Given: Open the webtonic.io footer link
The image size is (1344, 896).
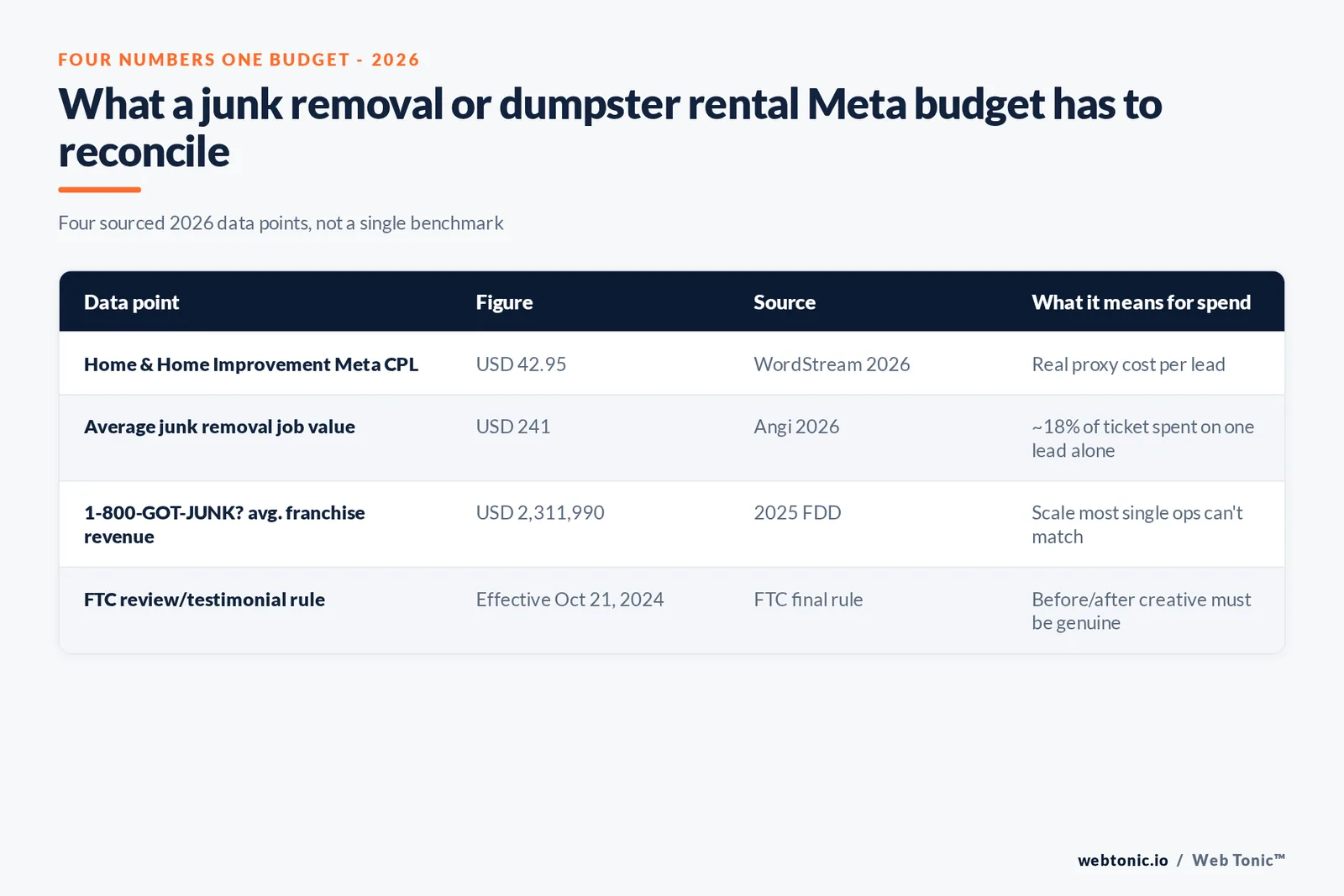Looking at the screenshot, I should pyautogui.click(x=1123, y=861).
